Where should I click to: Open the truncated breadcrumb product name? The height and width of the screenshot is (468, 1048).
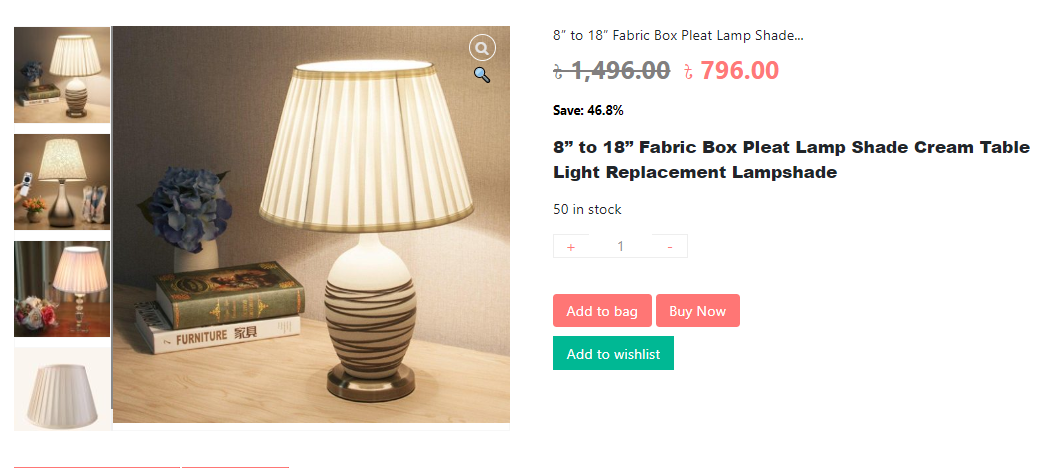coord(678,35)
